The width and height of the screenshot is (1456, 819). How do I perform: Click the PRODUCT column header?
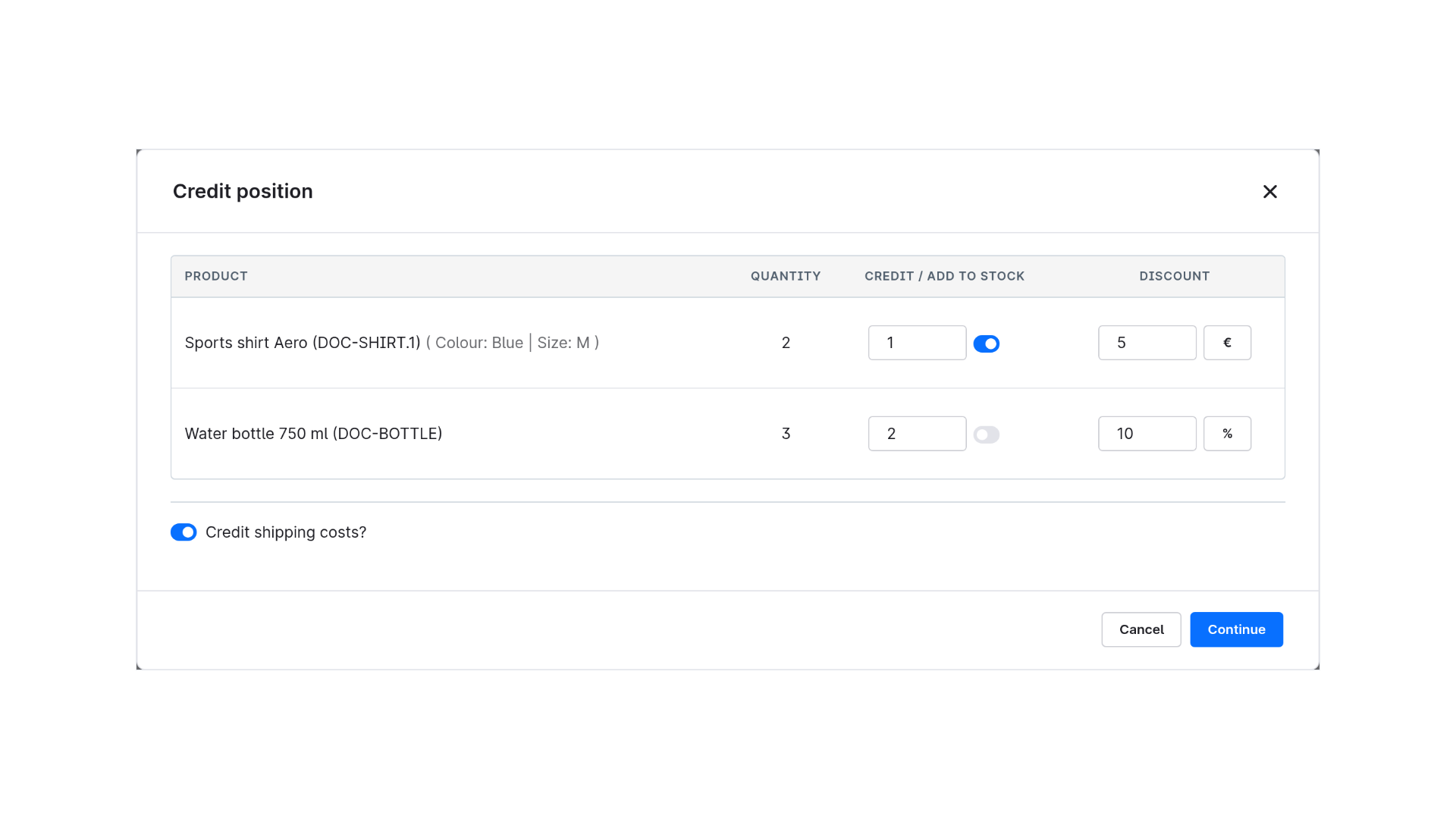tap(216, 276)
